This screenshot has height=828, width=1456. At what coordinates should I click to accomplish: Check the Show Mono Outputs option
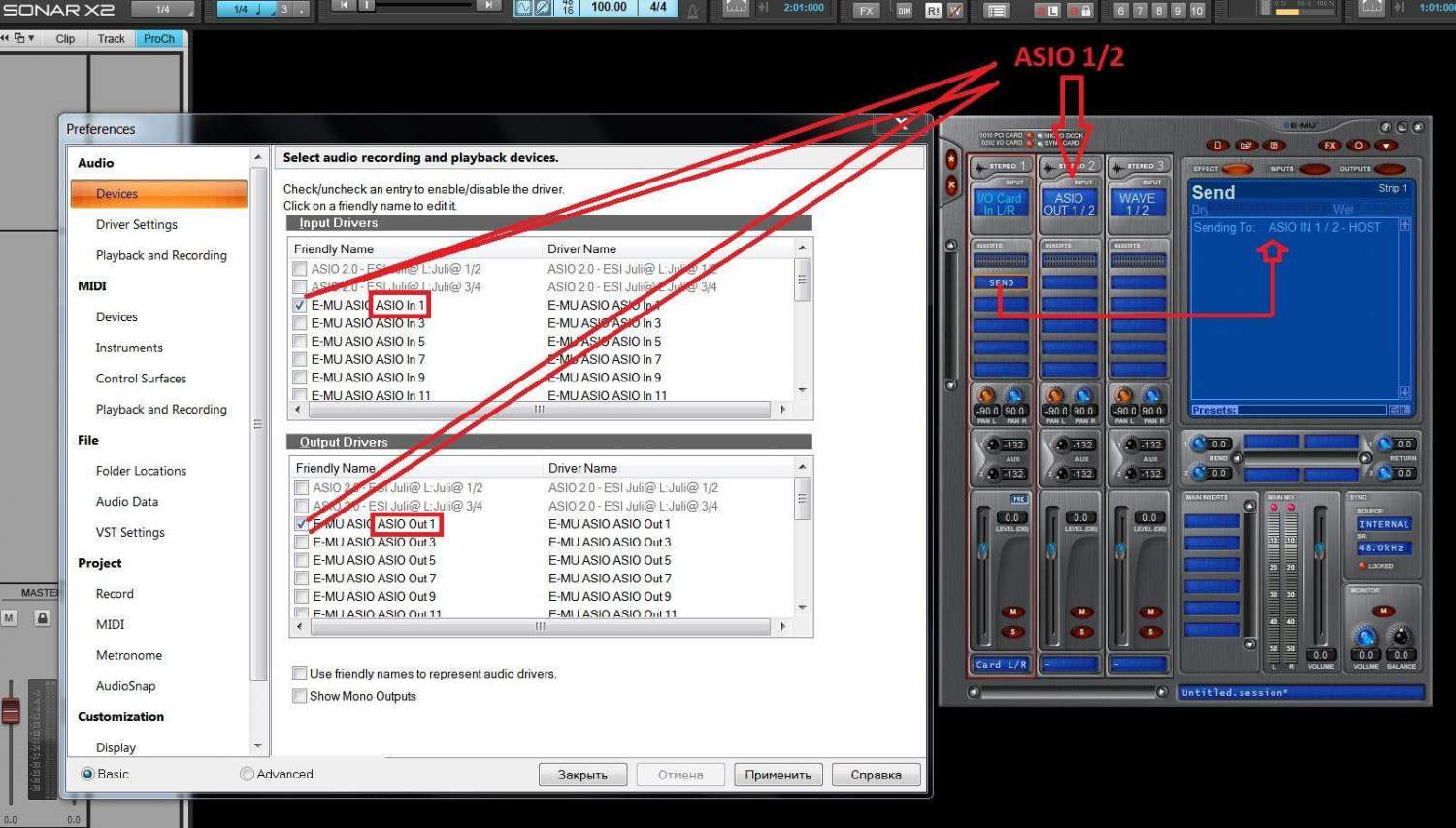(x=300, y=696)
